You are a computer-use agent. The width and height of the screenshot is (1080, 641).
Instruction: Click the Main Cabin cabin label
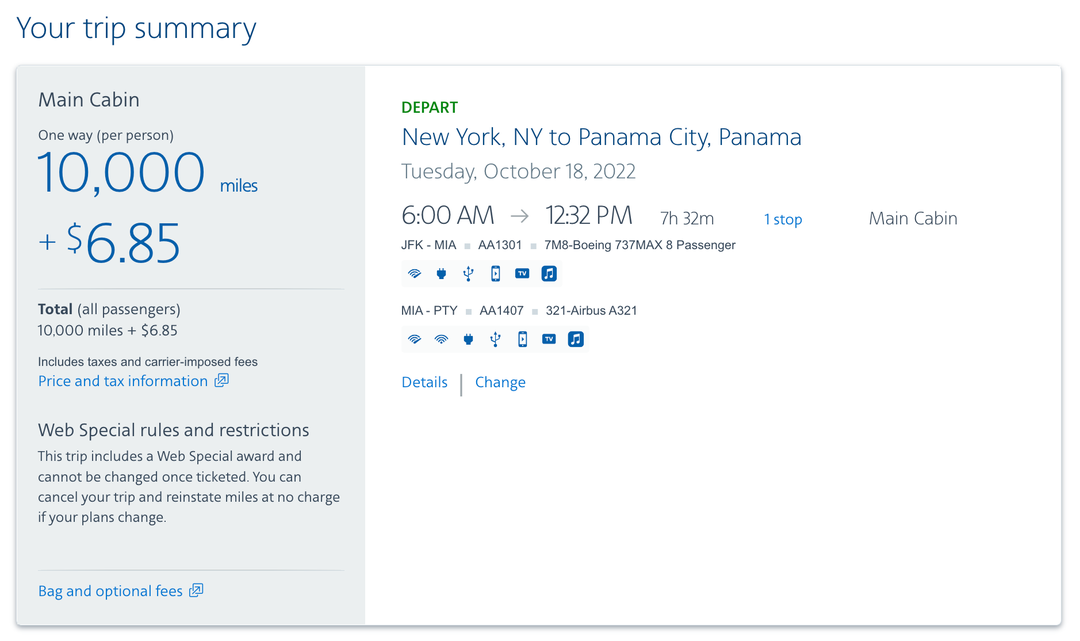tap(912, 218)
